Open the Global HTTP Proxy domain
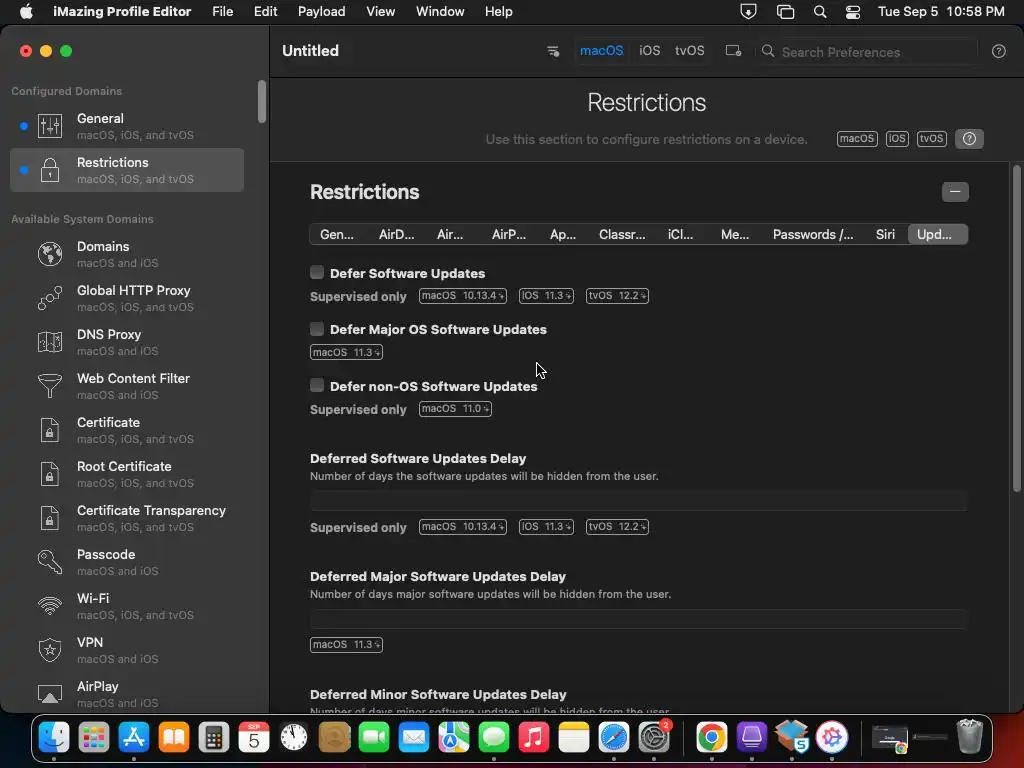The image size is (1024, 768). click(x=127, y=298)
